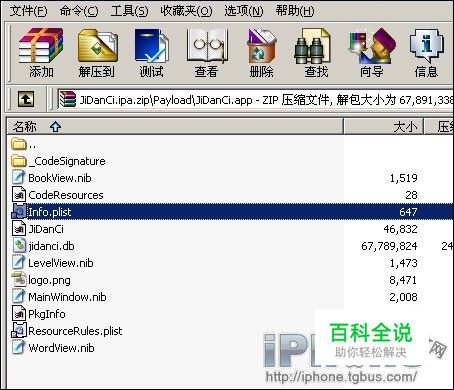
Task: Click the 删除 (Delete) toolbar icon
Action: [x=262, y=46]
